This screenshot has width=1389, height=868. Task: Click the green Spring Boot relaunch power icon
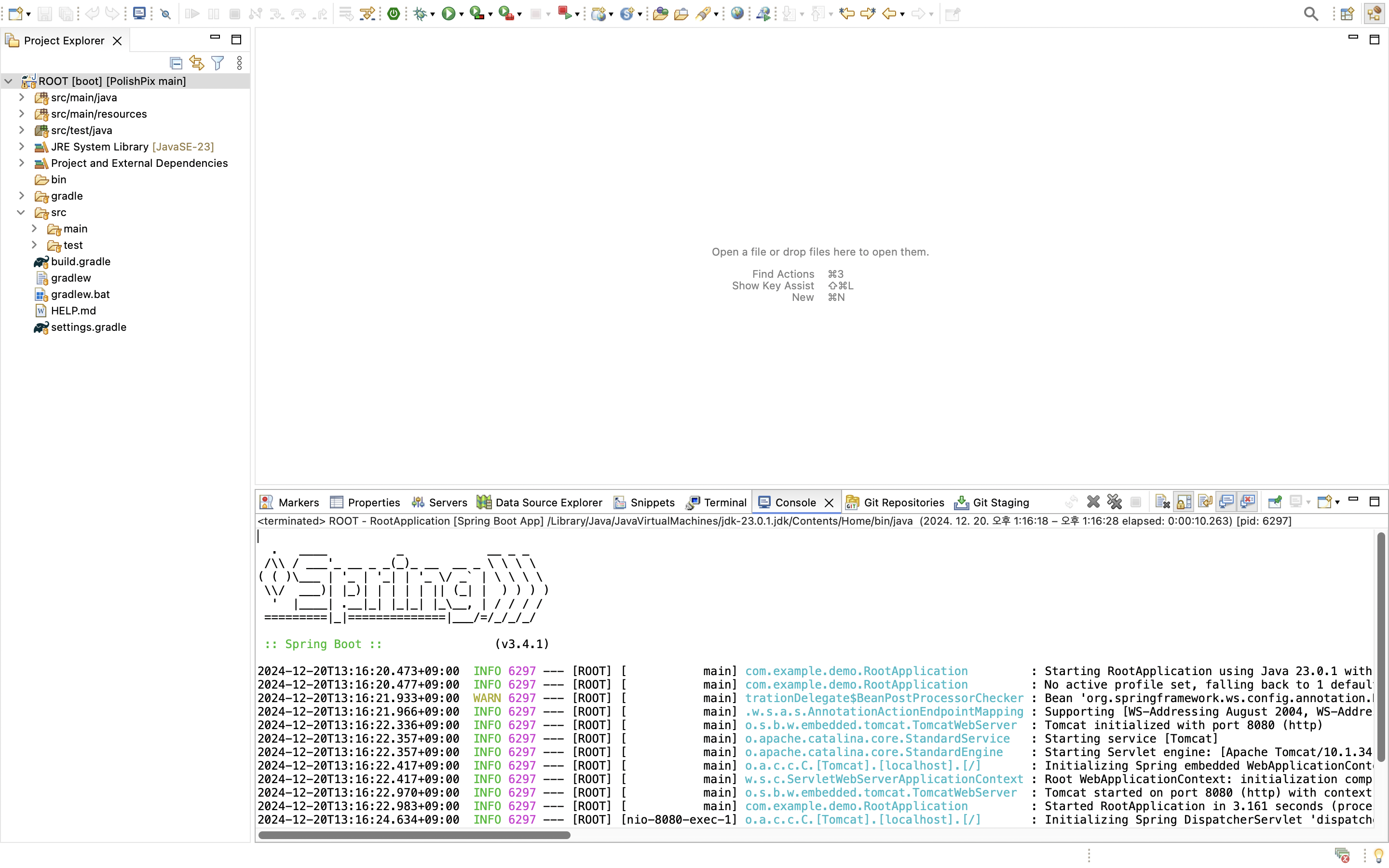click(x=393, y=14)
